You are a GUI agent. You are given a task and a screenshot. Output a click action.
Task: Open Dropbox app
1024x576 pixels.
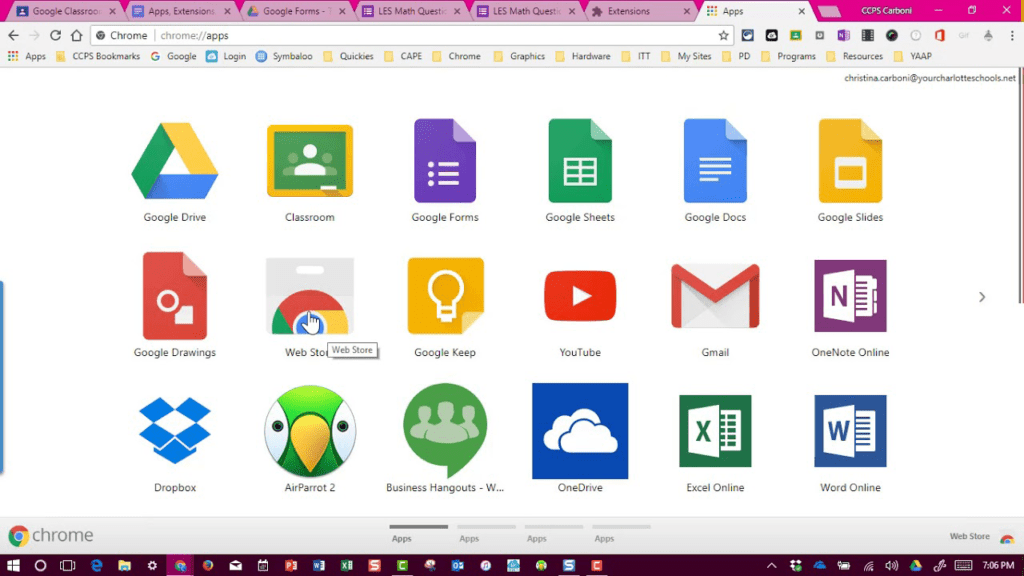[x=175, y=430]
